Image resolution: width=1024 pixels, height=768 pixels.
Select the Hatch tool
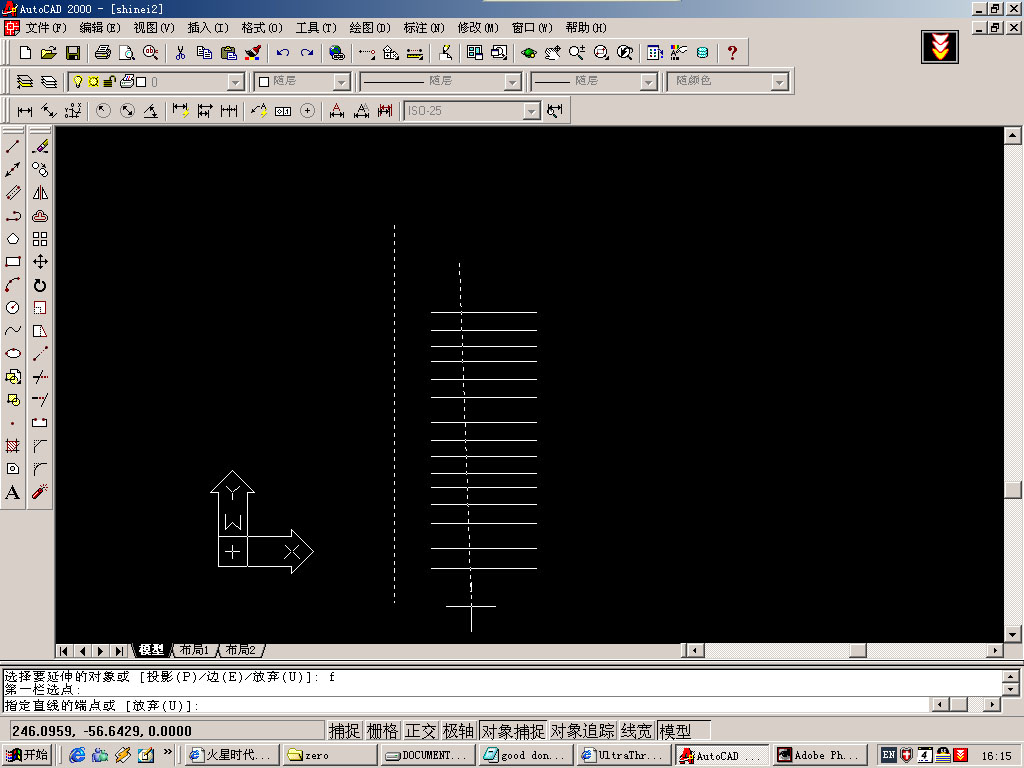point(13,446)
